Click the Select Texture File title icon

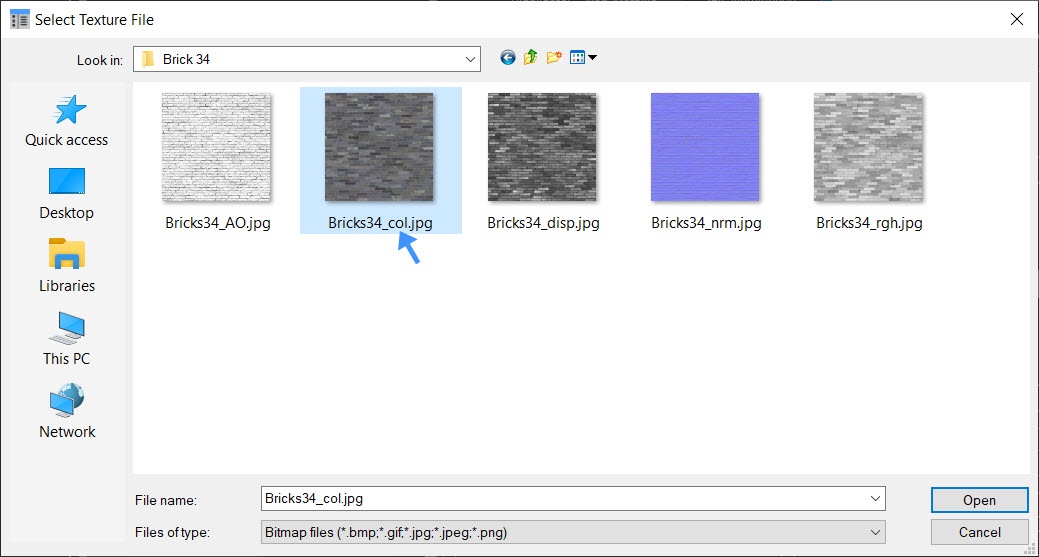(20, 20)
